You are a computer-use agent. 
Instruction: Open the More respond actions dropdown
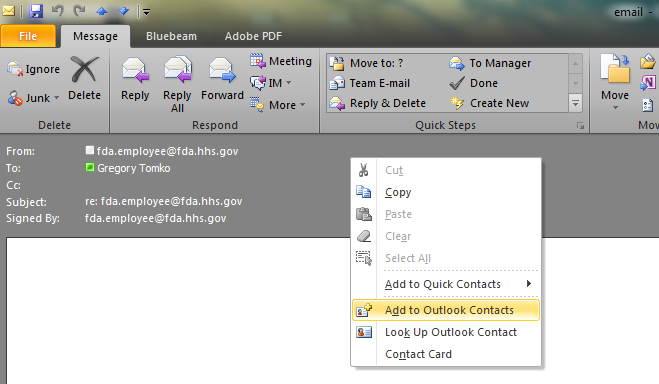click(277, 105)
